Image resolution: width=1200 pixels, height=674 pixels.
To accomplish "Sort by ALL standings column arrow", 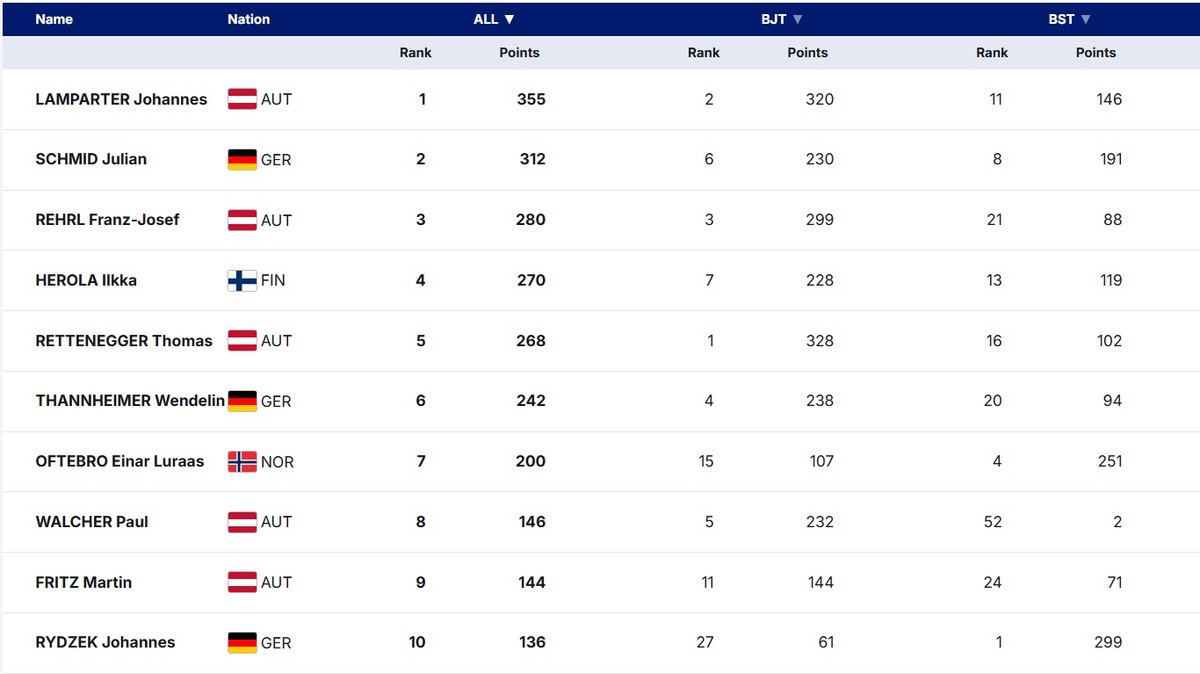I will pyautogui.click(x=509, y=19).
